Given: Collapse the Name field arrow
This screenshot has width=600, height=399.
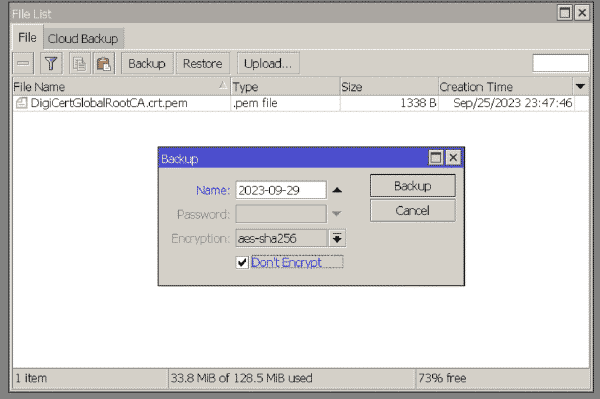Looking at the screenshot, I should pos(337,190).
